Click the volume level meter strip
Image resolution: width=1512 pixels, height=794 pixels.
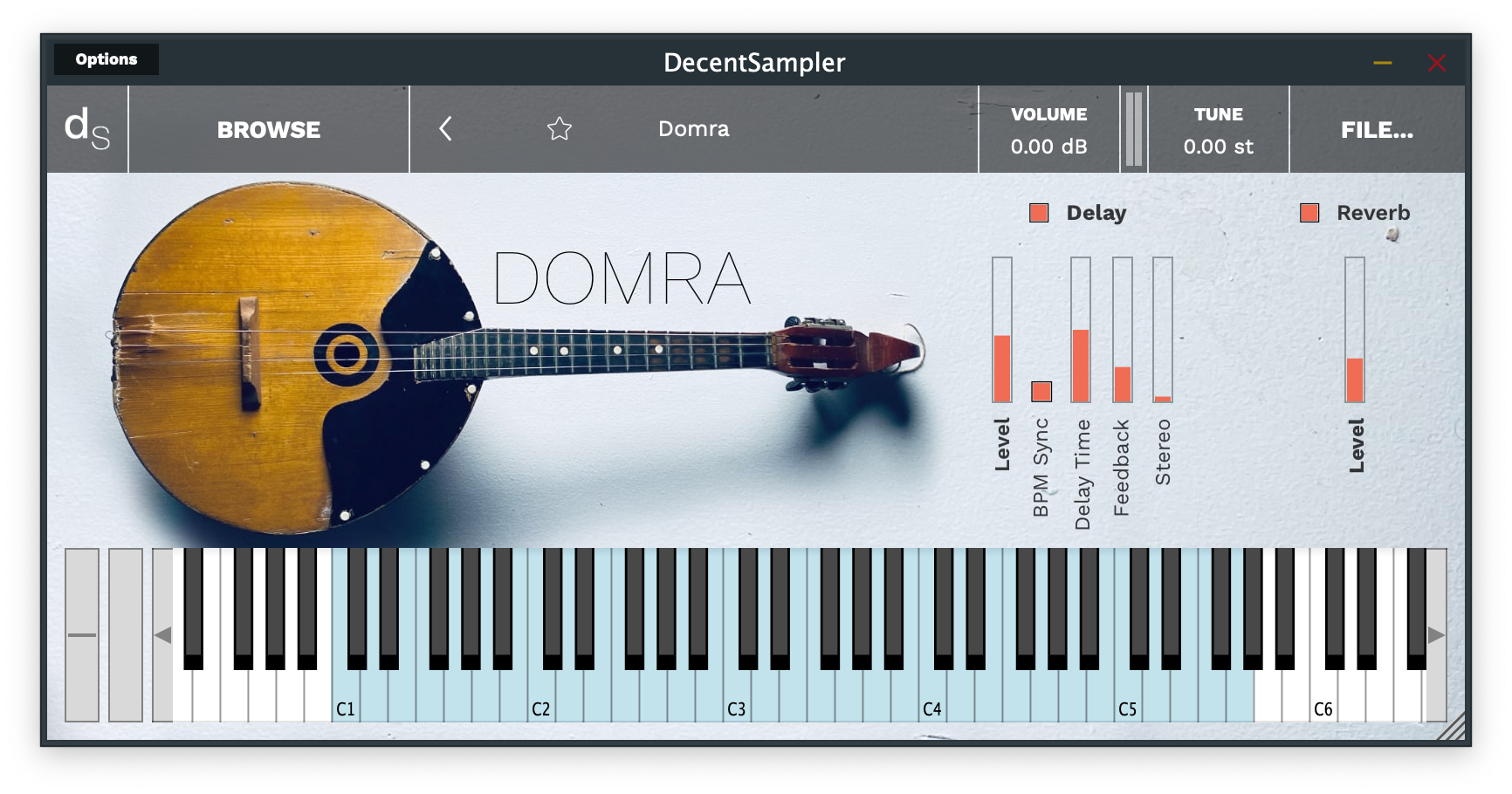[x=1132, y=129]
